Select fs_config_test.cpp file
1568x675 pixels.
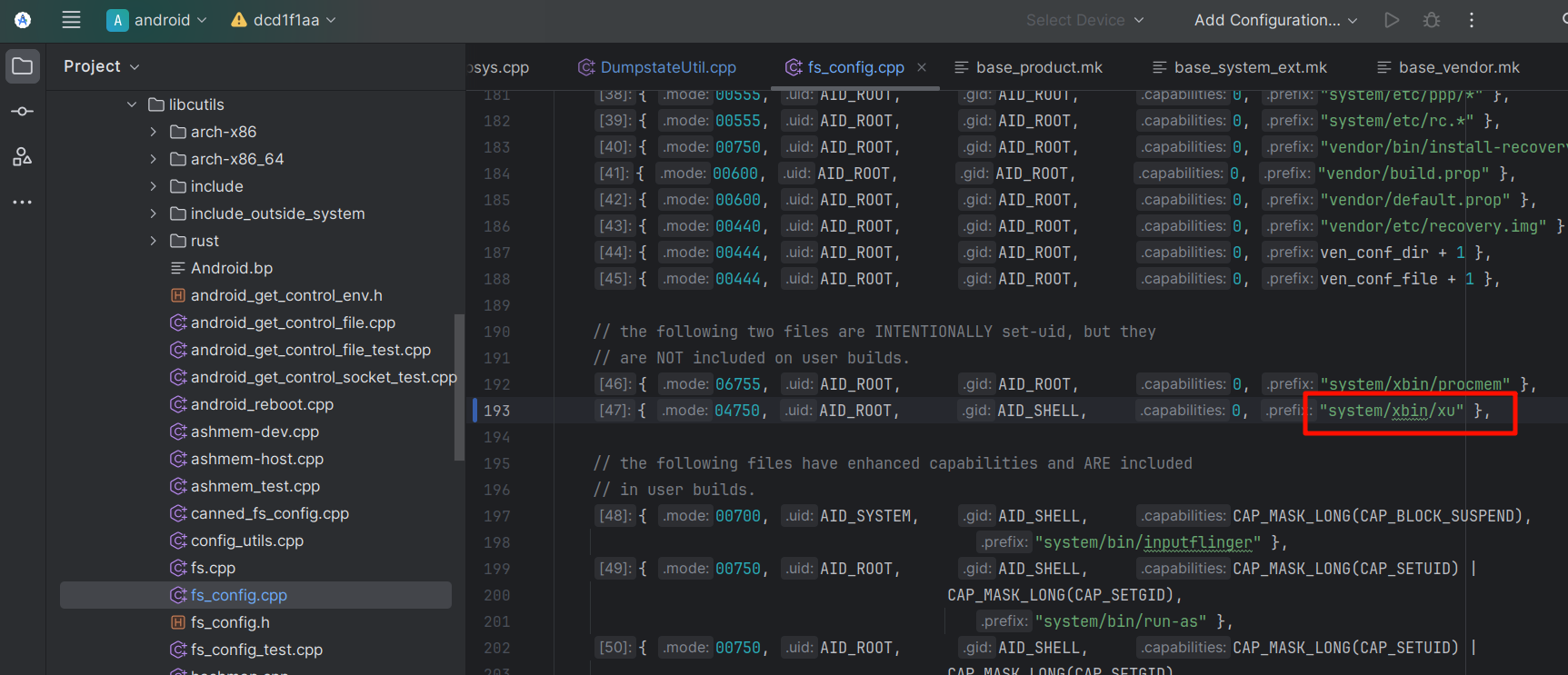coord(256,650)
